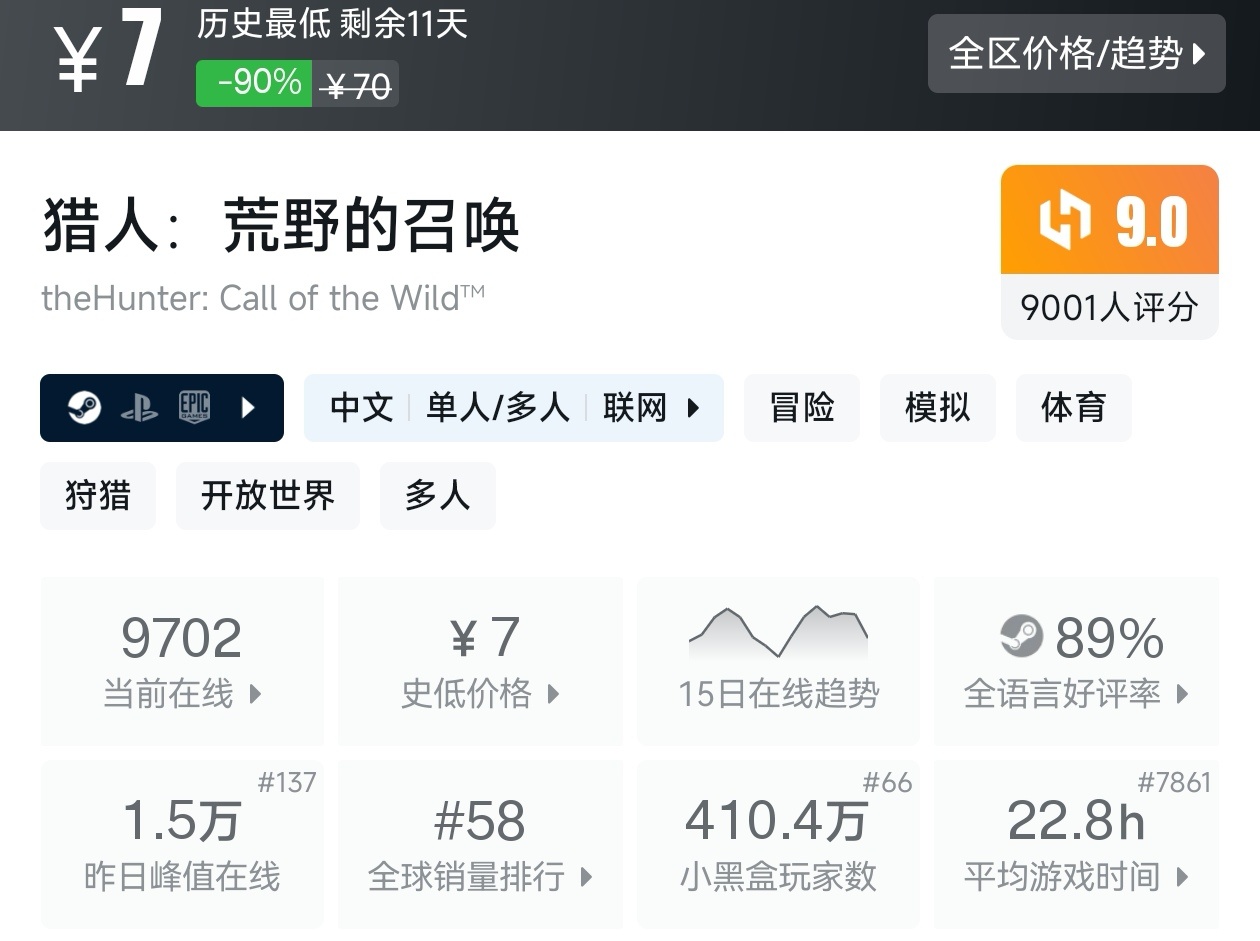Screen dimensions: 1260x941
Task: Click the theHunter: Call of the Wild subtitle
Action: point(263,298)
